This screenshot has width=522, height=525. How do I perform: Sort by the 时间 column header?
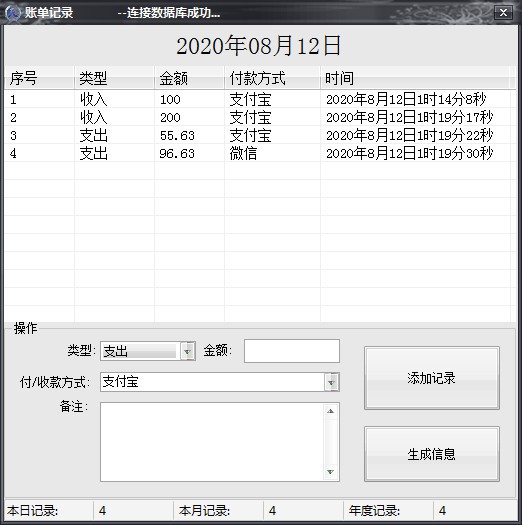pyautogui.click(x=415, y=78)
